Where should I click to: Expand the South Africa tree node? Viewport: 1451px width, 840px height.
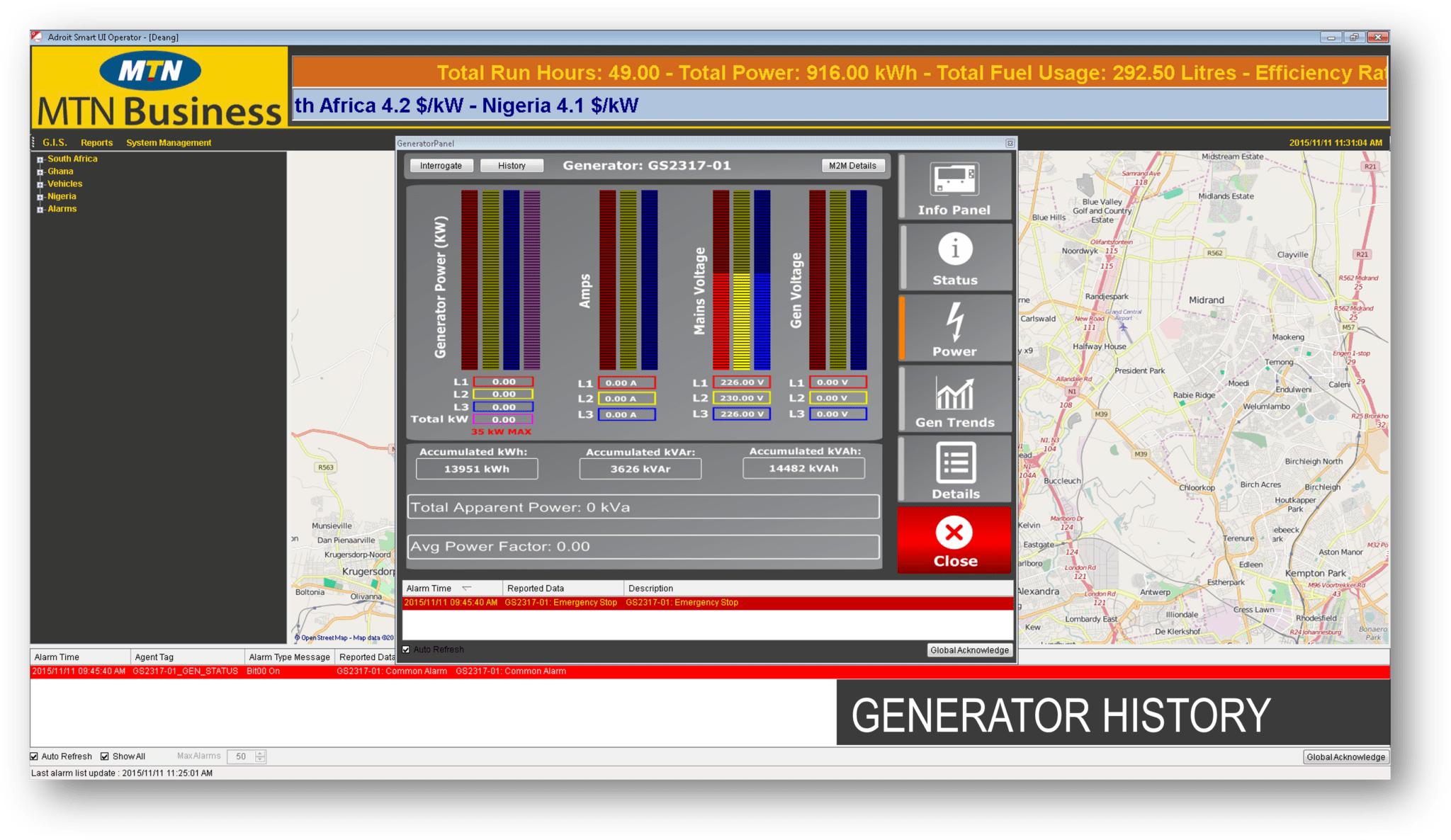coord(40,159)
